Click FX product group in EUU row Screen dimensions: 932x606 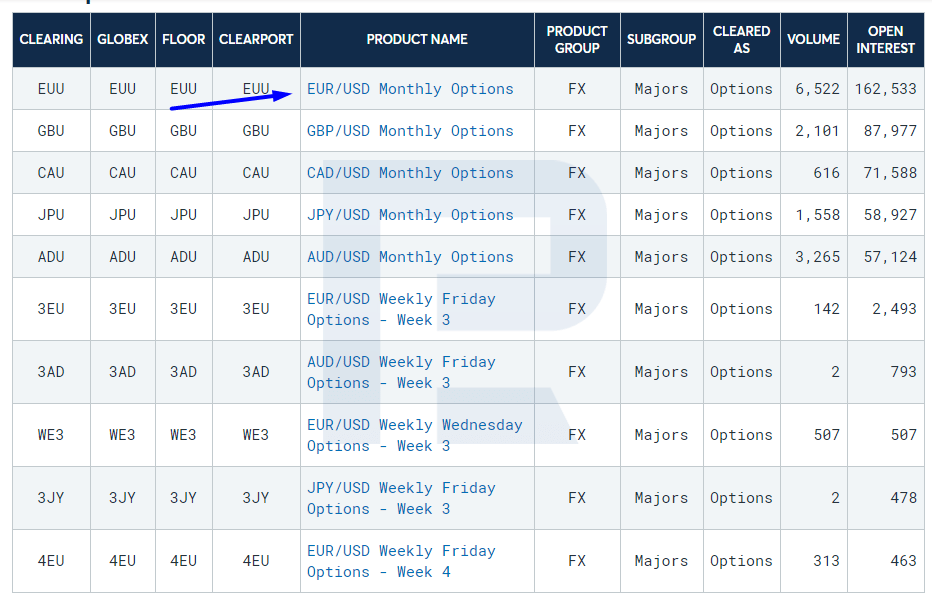tap(577, 89)
